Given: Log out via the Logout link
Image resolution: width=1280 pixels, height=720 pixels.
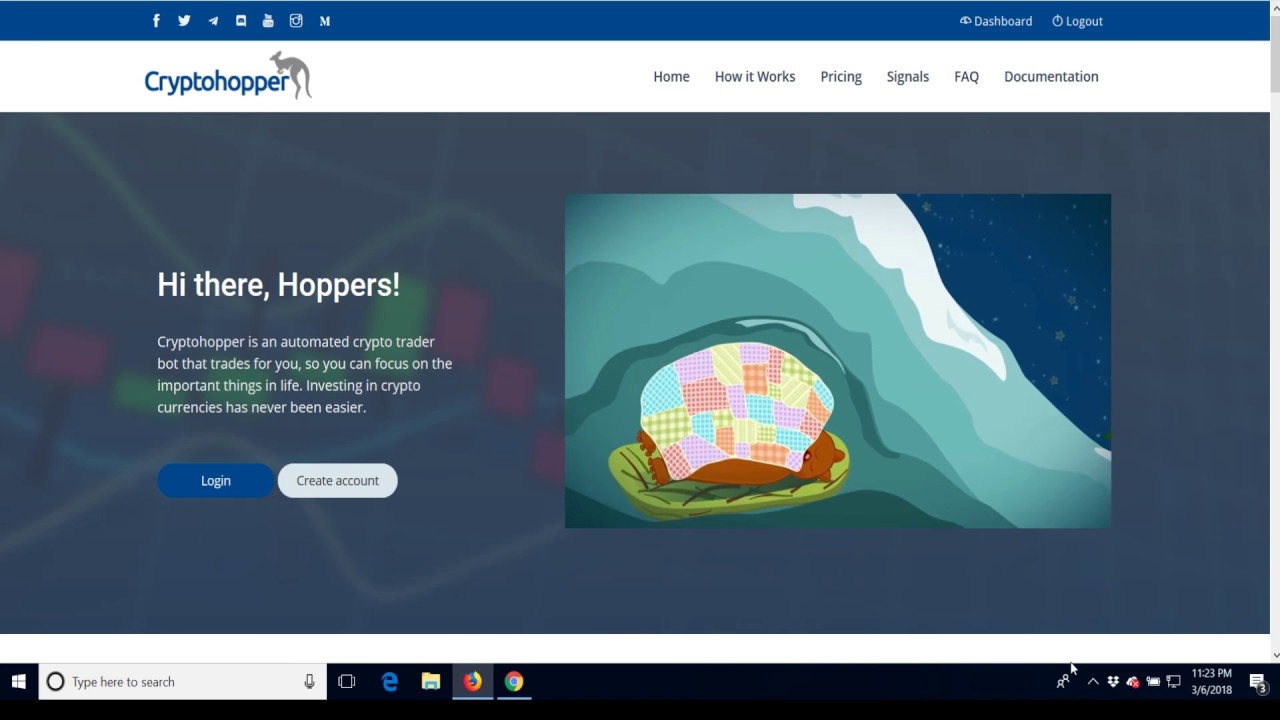Looking at the screenshot, I should tap(1077, 21).
